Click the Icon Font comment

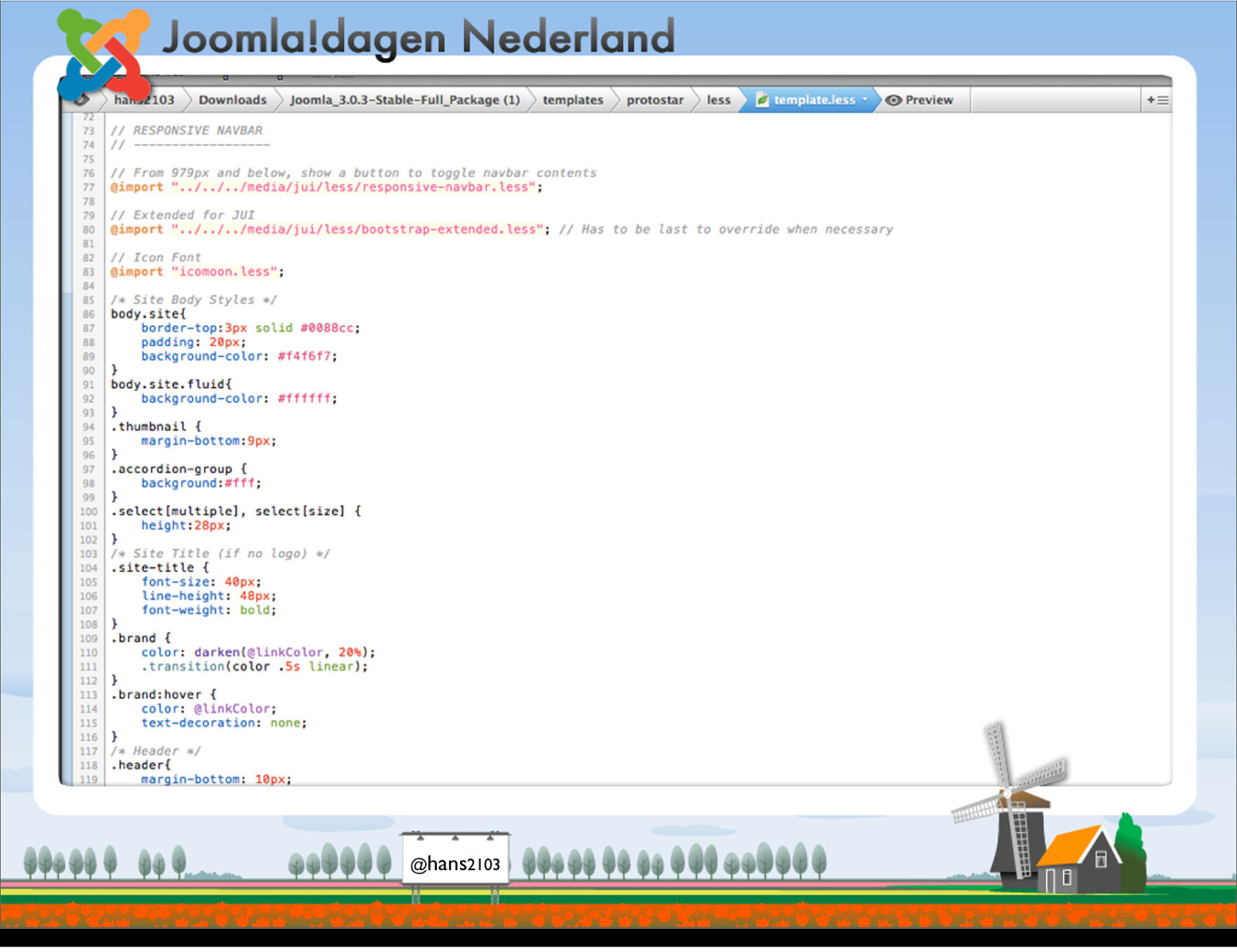tap(156, 257)
